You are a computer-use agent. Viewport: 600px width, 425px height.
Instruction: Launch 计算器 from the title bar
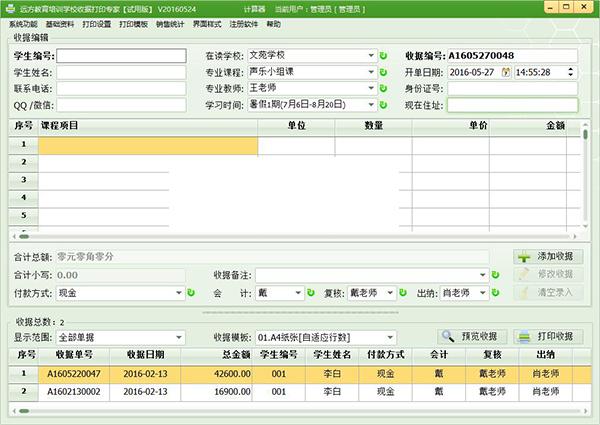click(254, 9)
